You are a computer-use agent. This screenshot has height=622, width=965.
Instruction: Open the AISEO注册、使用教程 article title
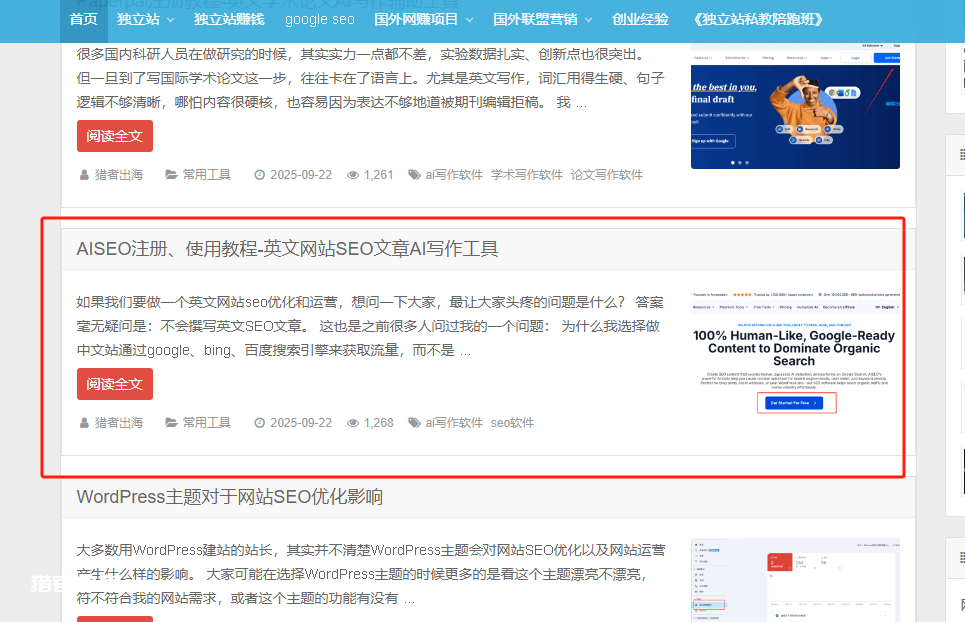tap(288, 247)
